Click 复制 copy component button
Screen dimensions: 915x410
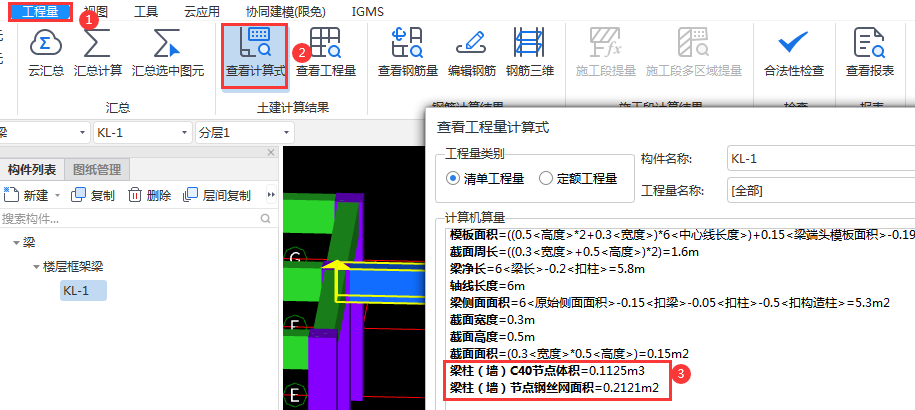pyautogui.click(x=92, y=195)
